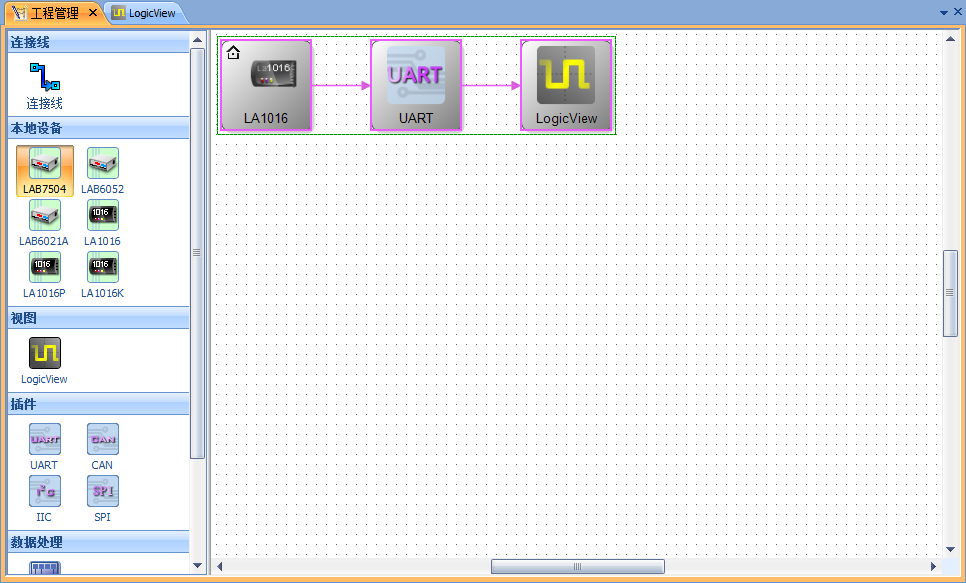Collapse the 视图 section header
Viewport: 966px width, 583px height.
coord(99,318)
